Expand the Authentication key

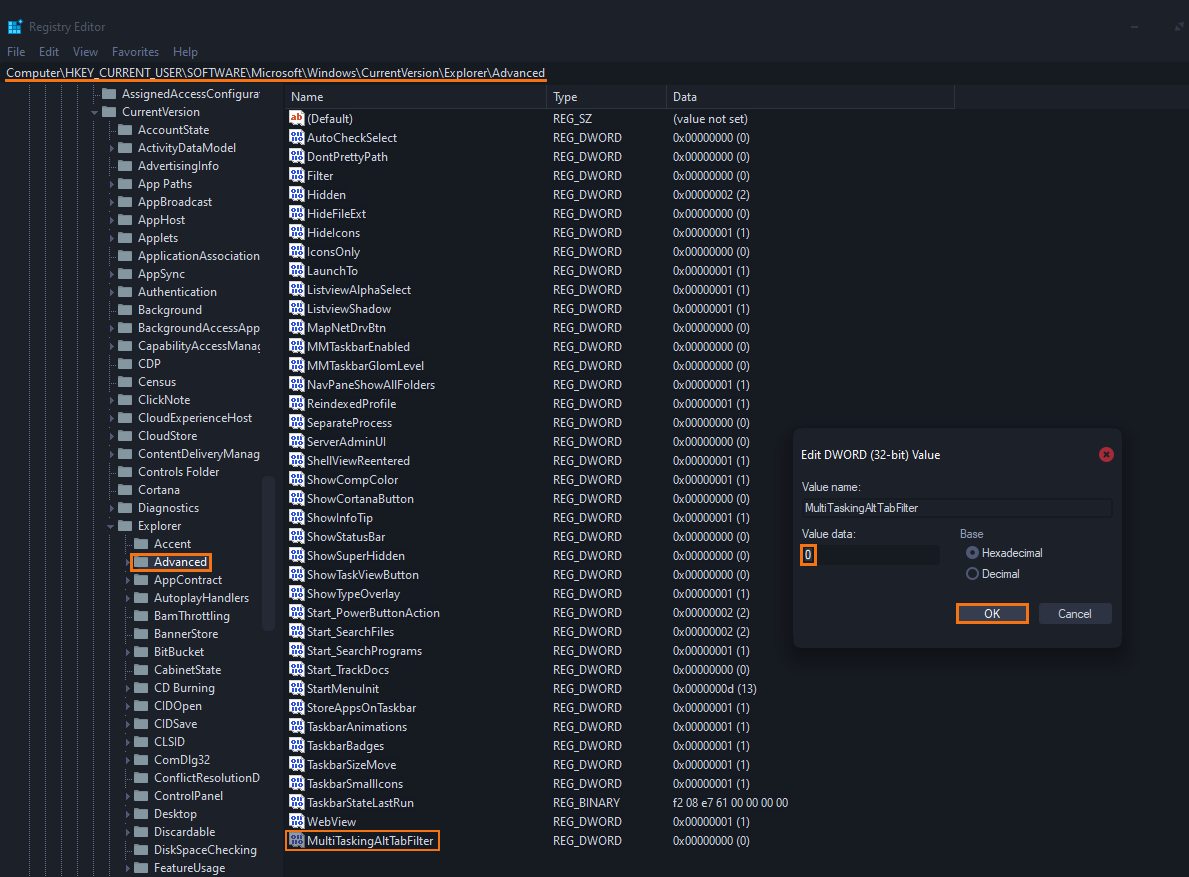click(111, 292)
